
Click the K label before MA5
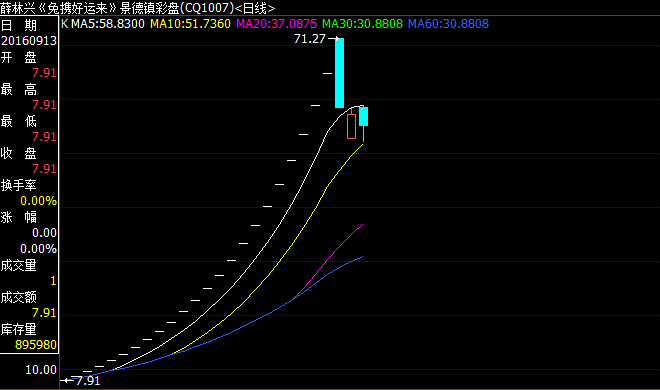click(x=64, y=24)
